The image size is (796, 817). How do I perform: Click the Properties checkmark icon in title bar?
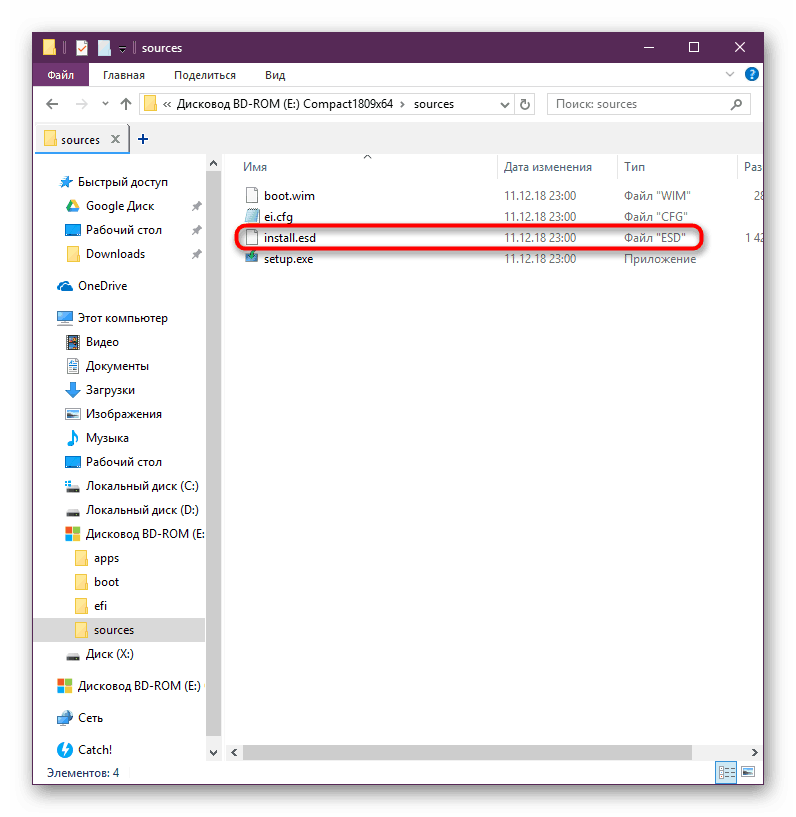point(82,48)
